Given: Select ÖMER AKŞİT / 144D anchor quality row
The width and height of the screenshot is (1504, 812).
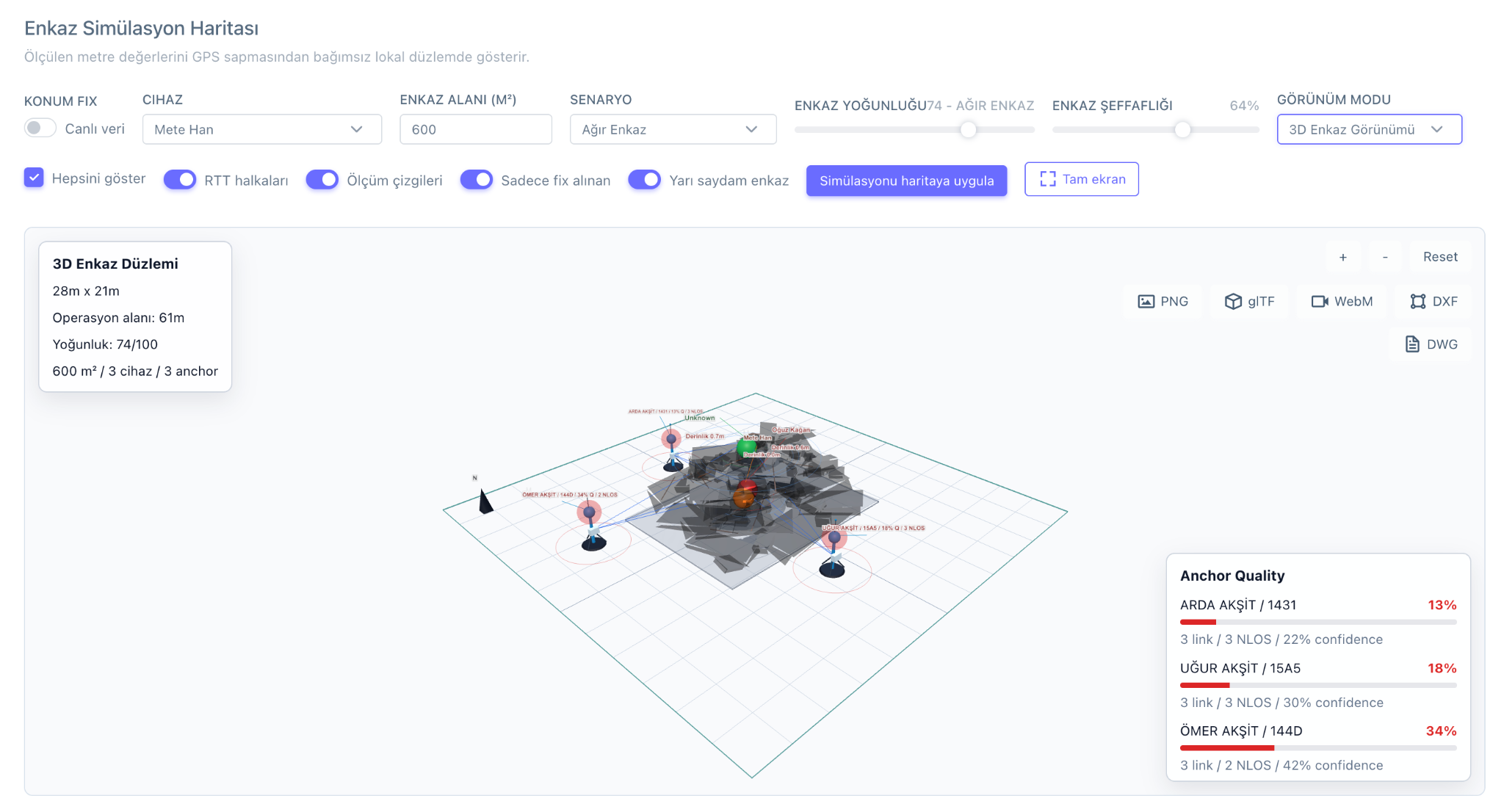Looking at the screenshot, I should pyautogui.click(x=1318, y=747).
